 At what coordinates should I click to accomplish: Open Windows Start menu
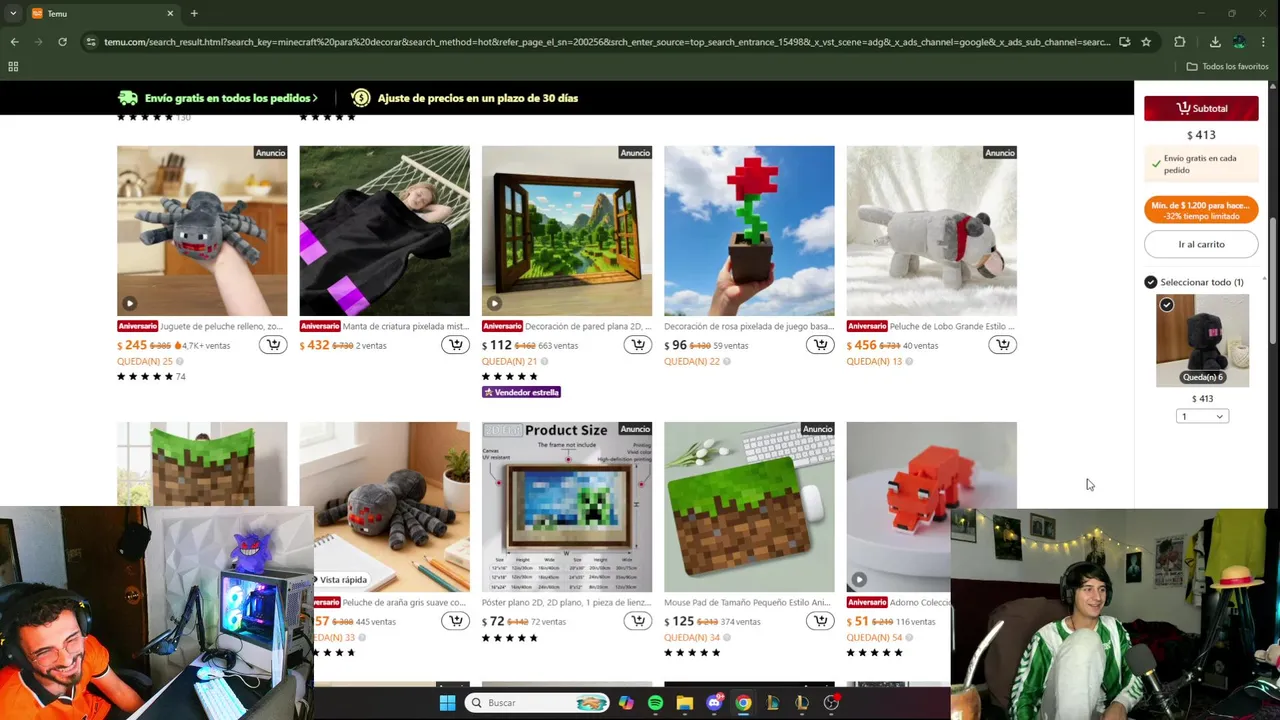pyautogui.click(x=447, y=703)
